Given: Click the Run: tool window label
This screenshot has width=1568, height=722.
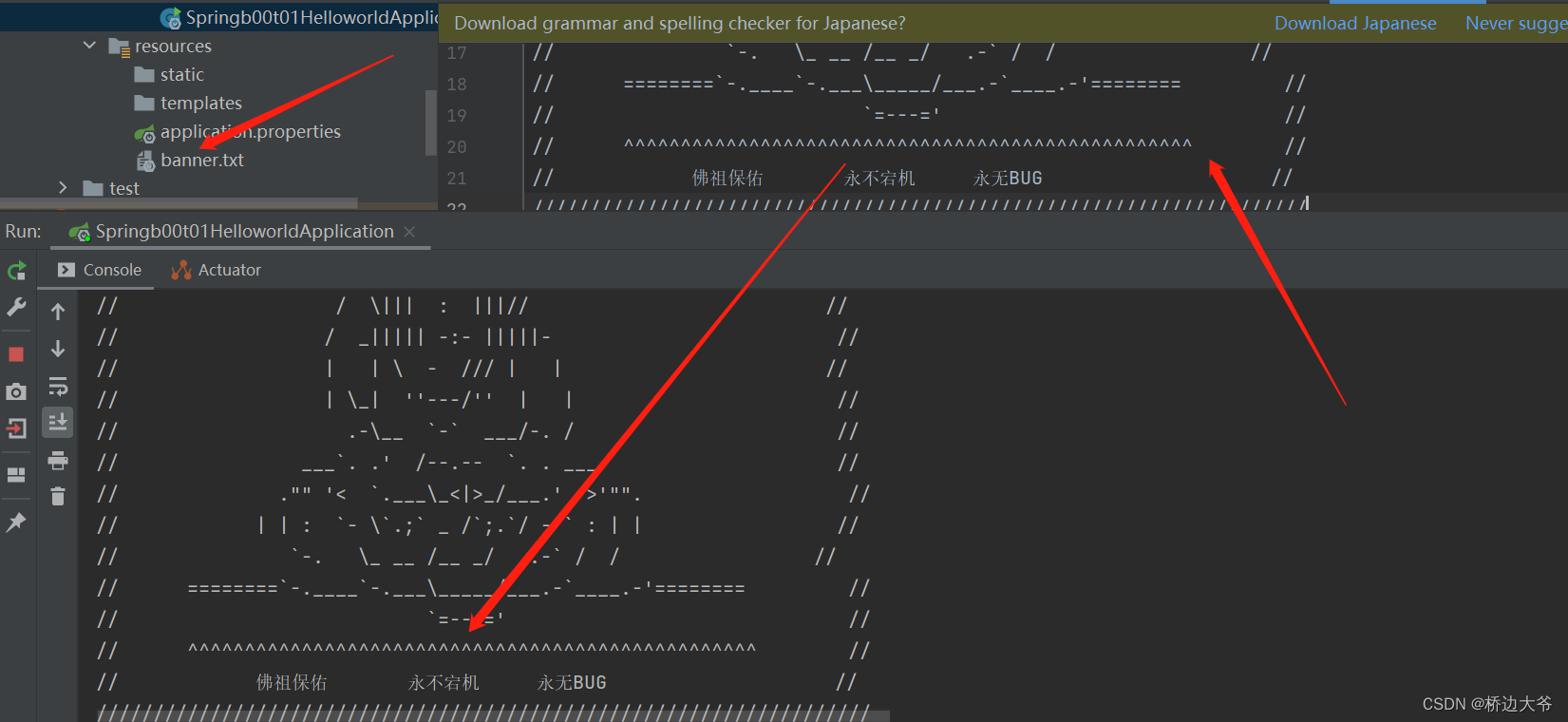Looking at the screenshot, I should click(23, 231).
